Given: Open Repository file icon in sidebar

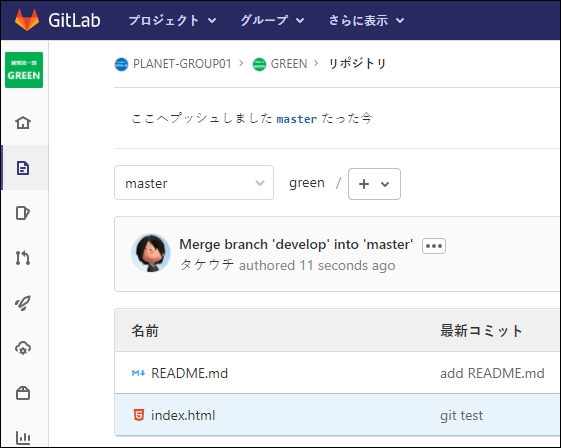Looking at the screenshot, I should [23, 167].
